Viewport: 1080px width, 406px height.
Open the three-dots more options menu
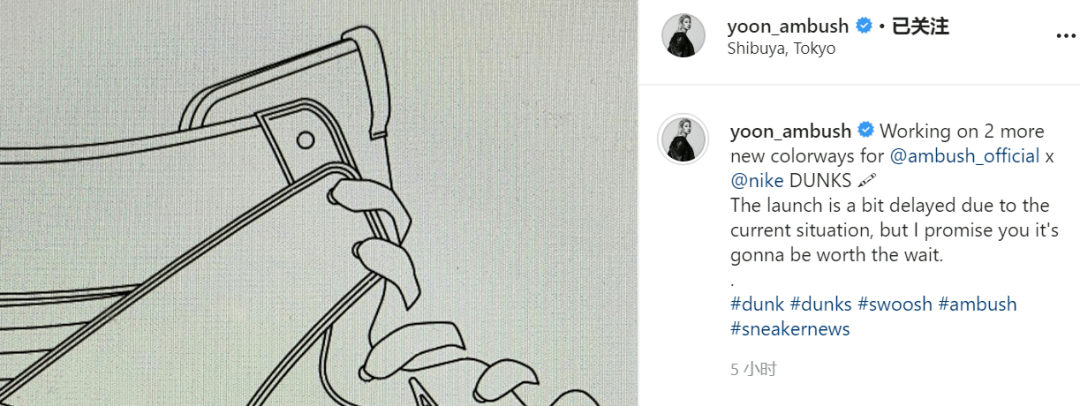point(1067,36)
